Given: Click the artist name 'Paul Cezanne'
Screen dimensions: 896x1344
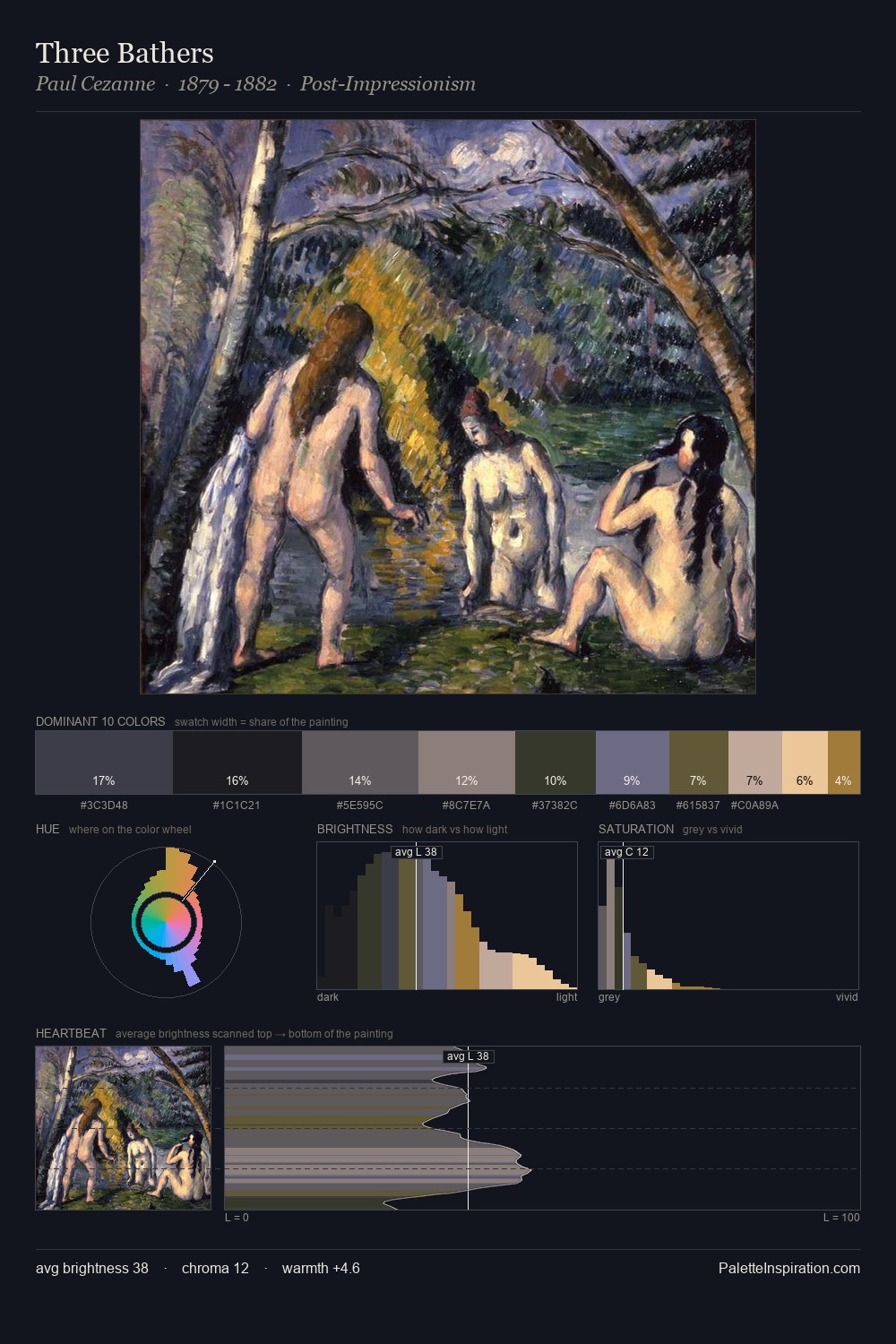Looking at the screenshot, I should [95, 84].
